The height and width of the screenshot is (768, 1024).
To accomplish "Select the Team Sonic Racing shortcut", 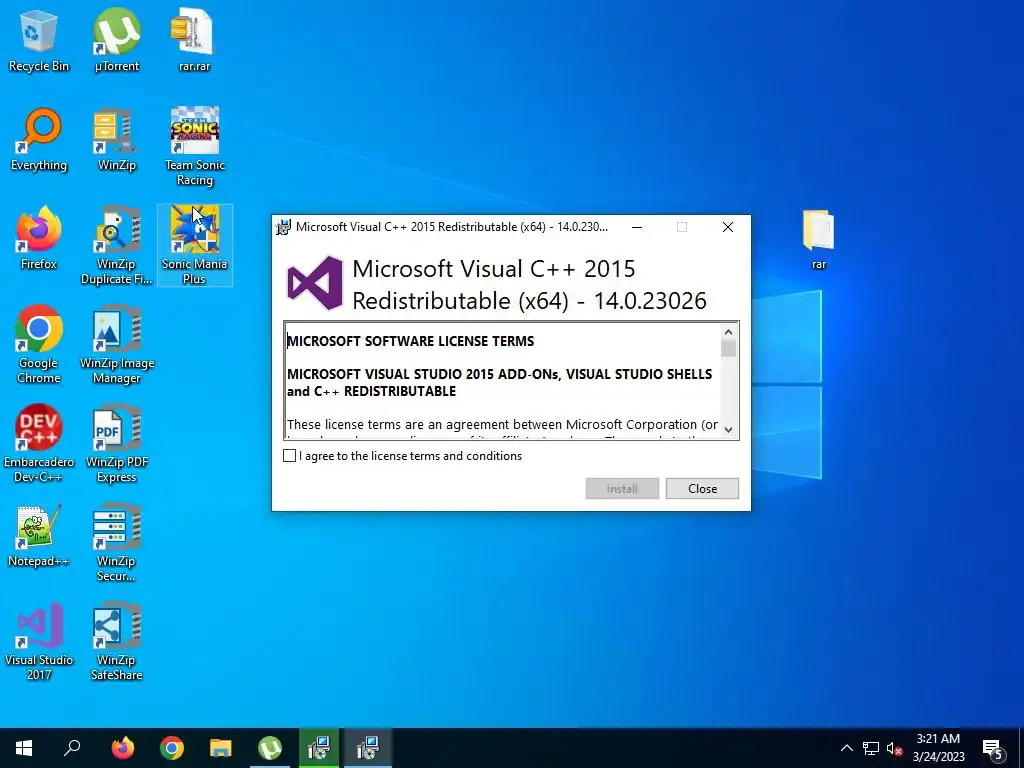I will tap(195, 146).
